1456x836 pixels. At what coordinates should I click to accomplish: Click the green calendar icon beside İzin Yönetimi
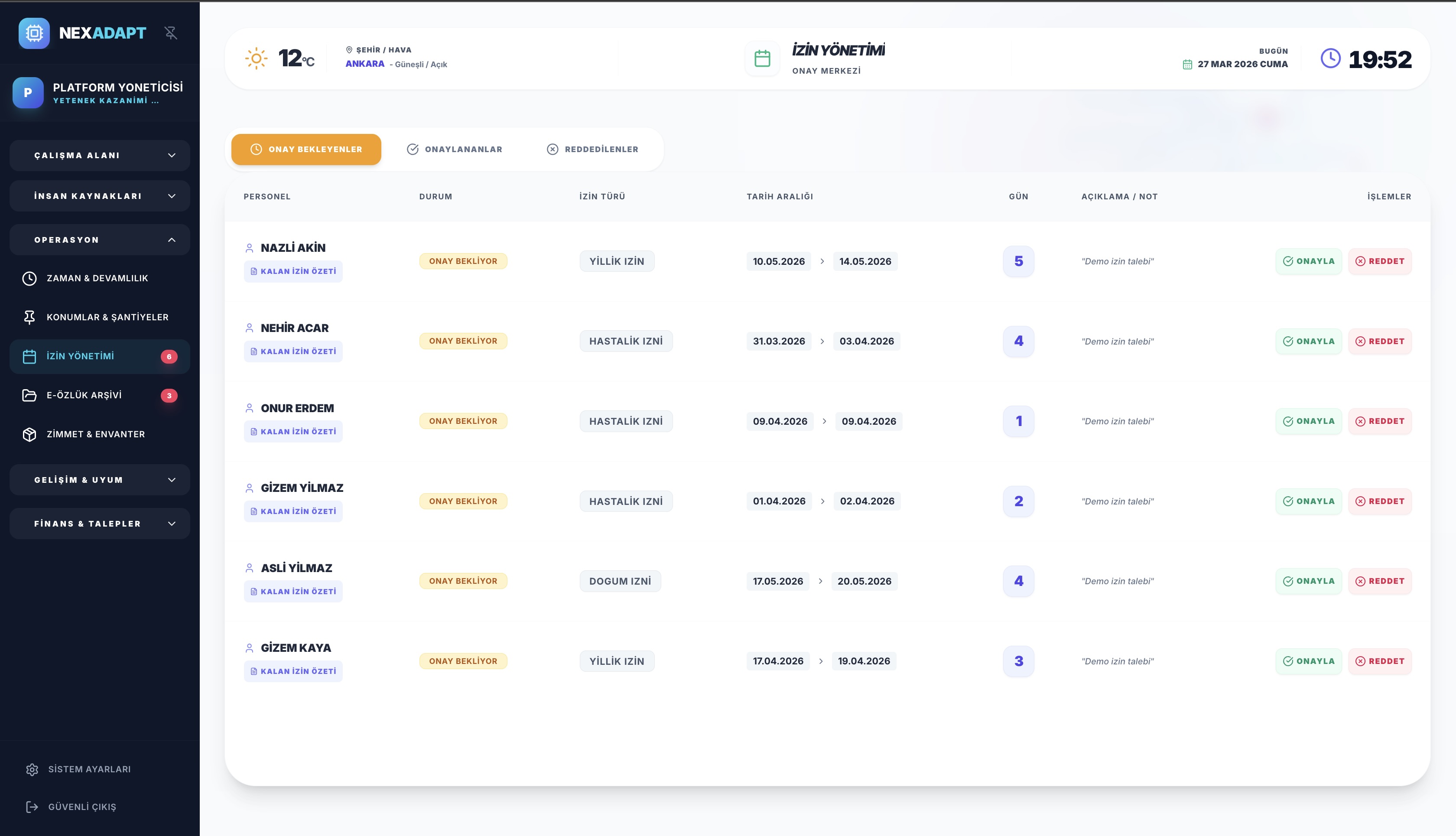762,59
